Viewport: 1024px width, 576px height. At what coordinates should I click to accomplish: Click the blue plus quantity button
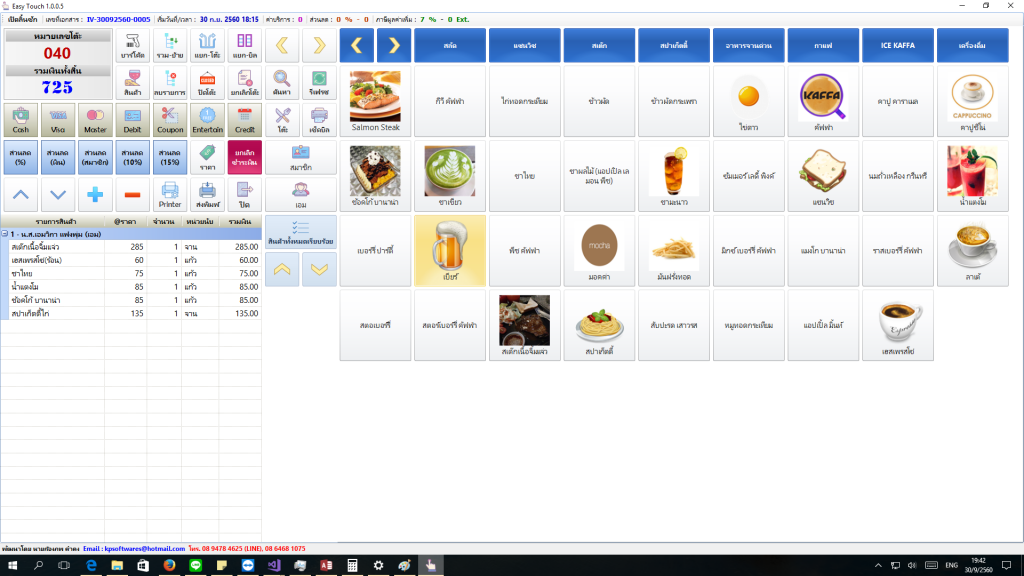pos(95,195)
